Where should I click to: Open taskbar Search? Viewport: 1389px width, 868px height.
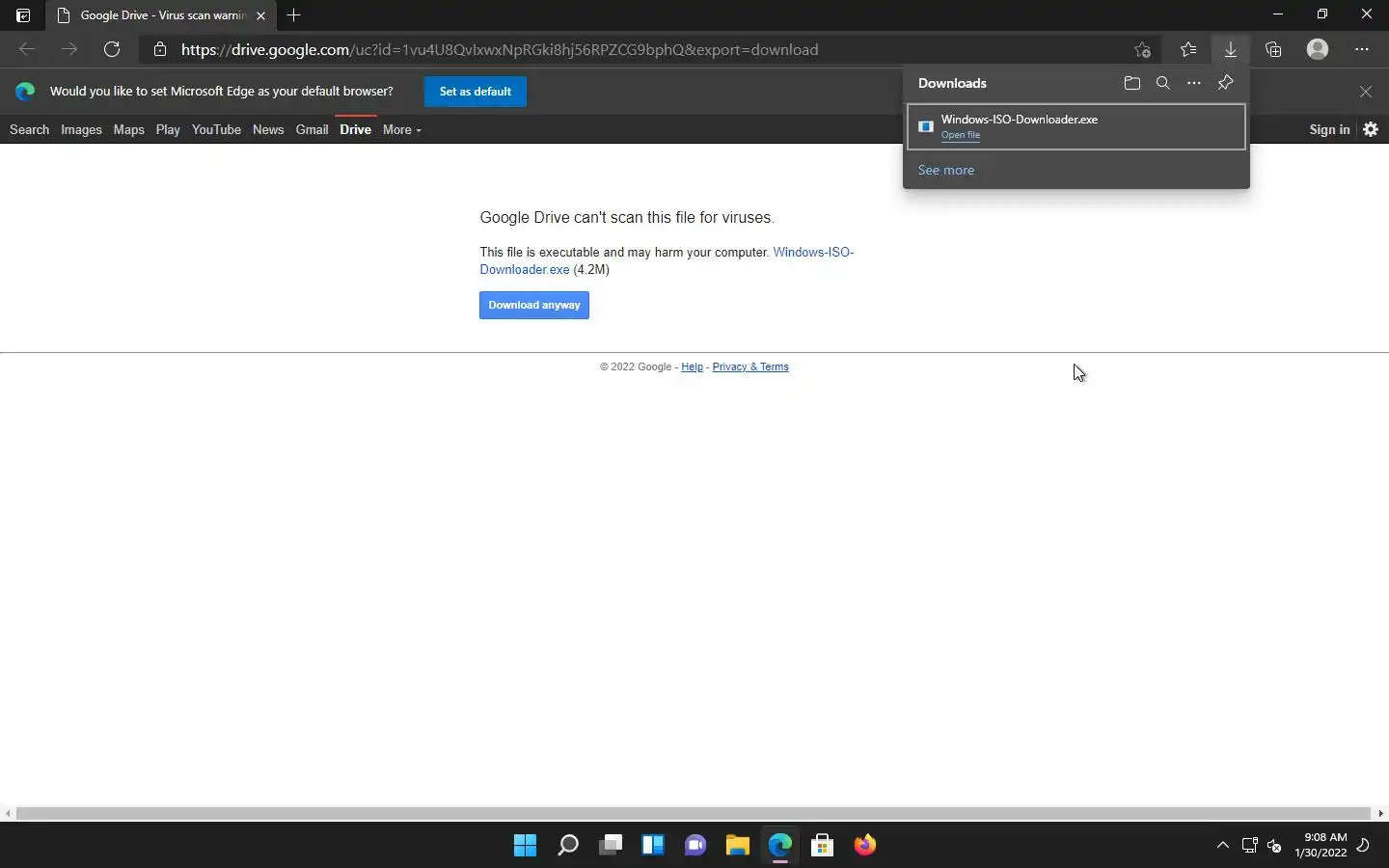pyautogui.click(x=568, y=845)
